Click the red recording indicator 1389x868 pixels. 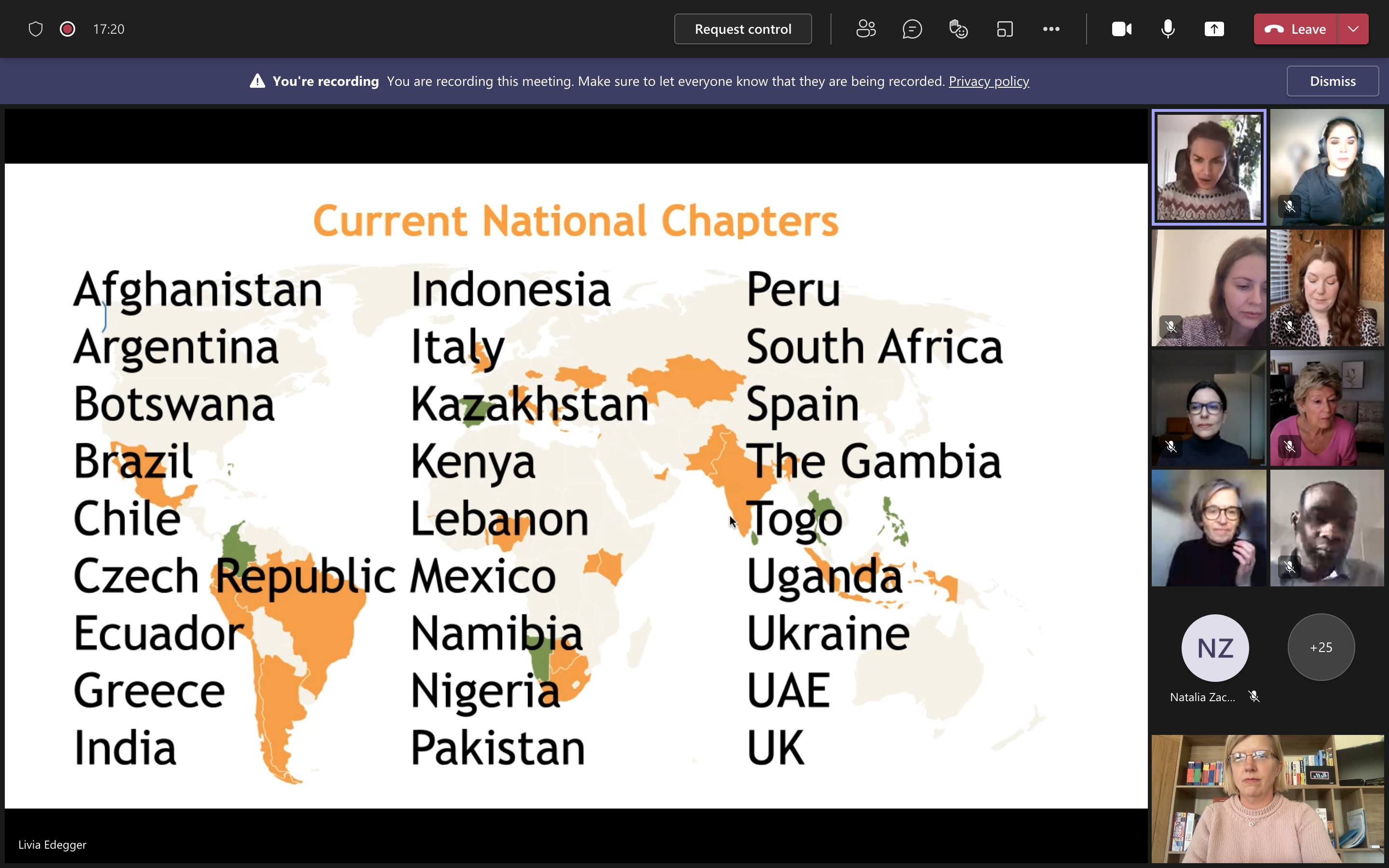[68, 29]
